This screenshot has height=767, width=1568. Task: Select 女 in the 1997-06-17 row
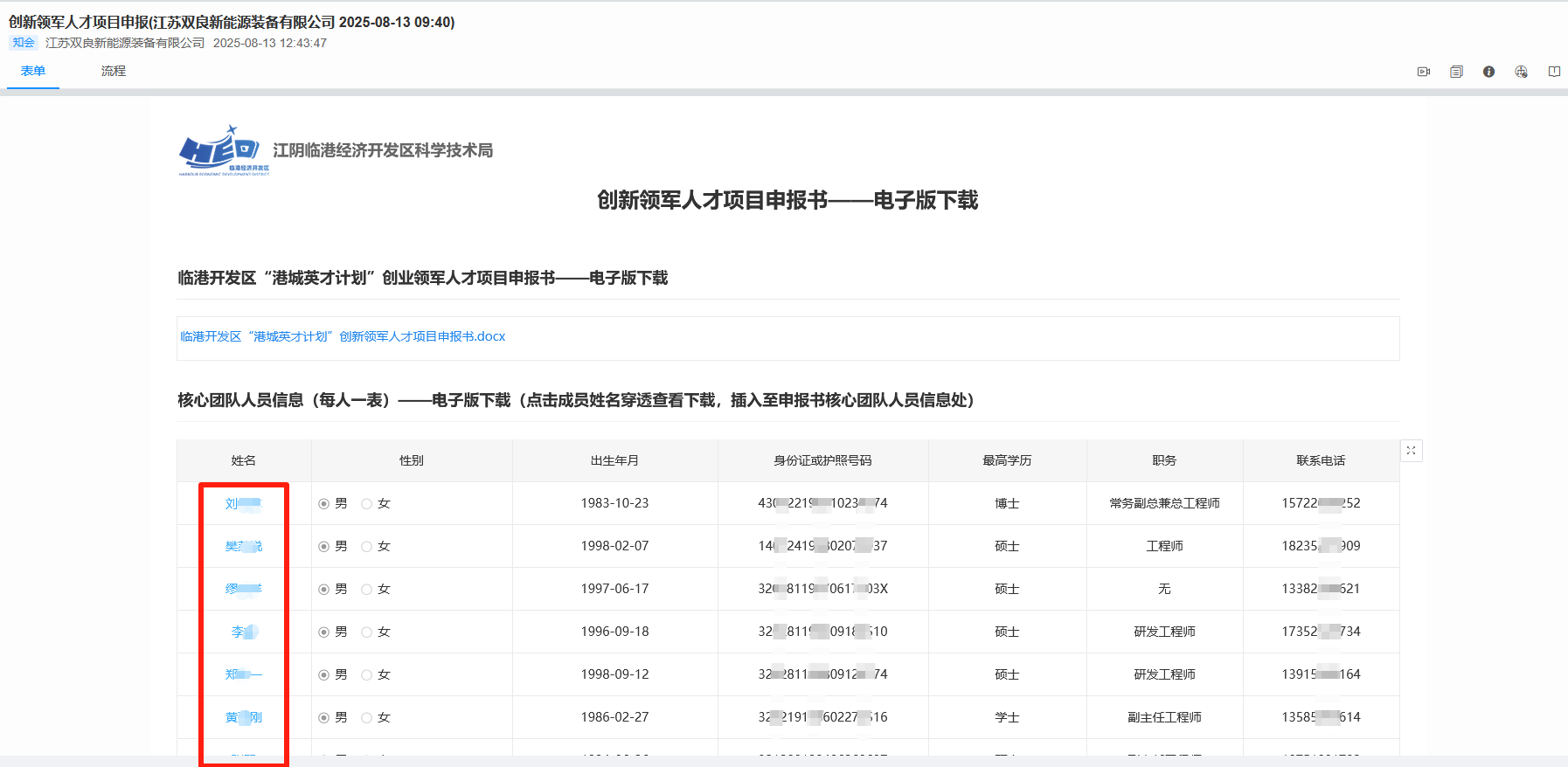[x=367, y=590]
